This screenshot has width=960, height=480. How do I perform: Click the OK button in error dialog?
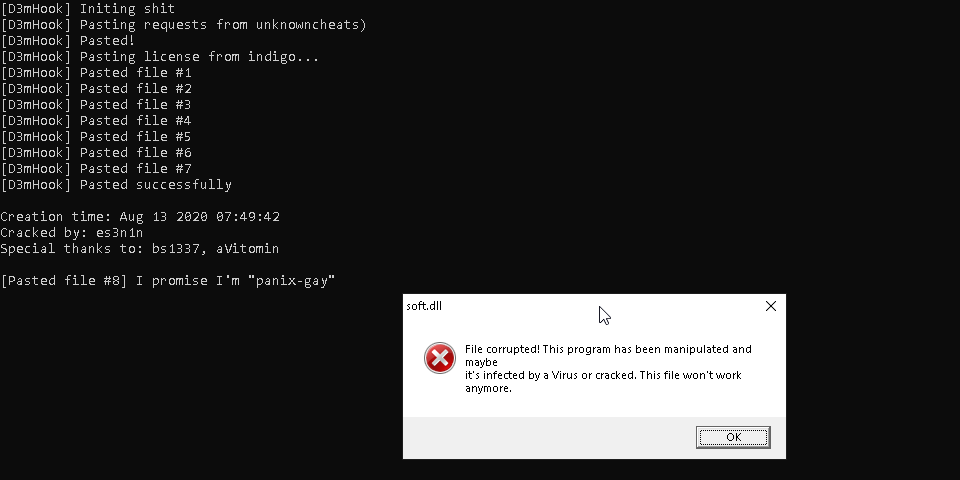click(x=733, y=437)
